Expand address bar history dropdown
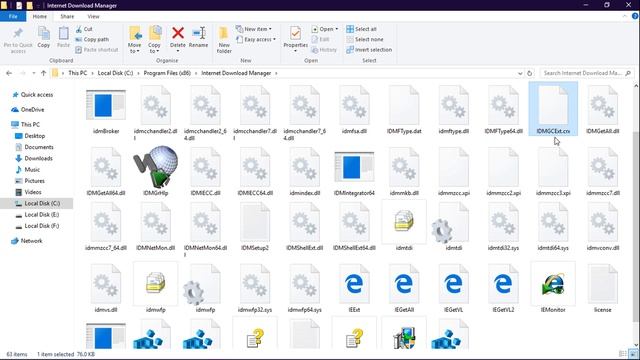This screenshot has height=360, width=640. click(520, 73)
